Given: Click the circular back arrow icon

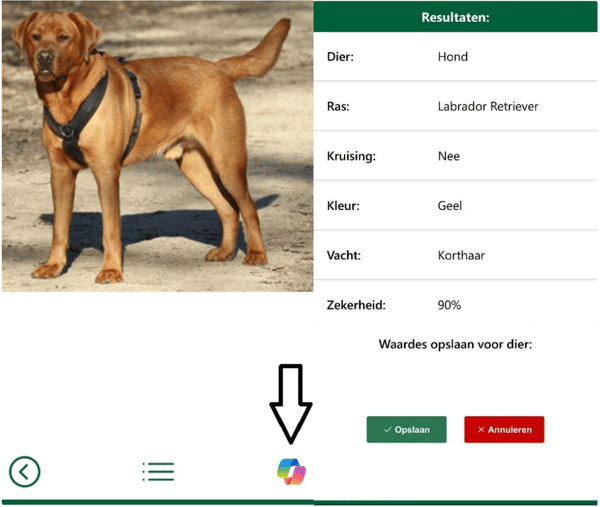Looking at the screenshot, I should [24, 471].
